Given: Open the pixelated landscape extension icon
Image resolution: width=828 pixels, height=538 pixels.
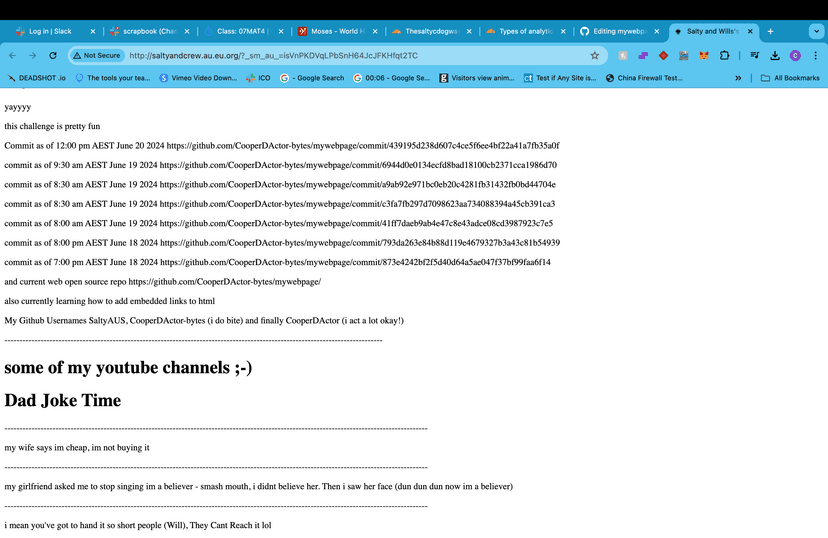Looking at the screenshot, I should pyautogui.click(x=684, y=55).
